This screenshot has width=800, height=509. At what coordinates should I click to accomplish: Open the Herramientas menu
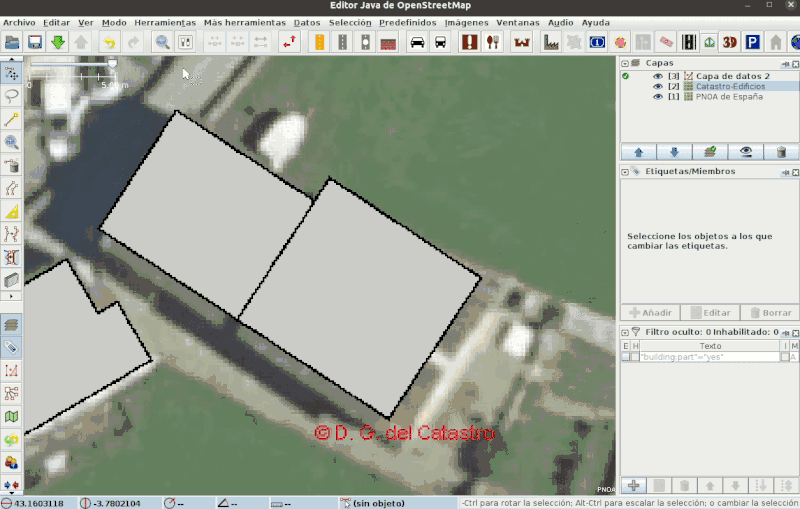(x=165, y=22)
